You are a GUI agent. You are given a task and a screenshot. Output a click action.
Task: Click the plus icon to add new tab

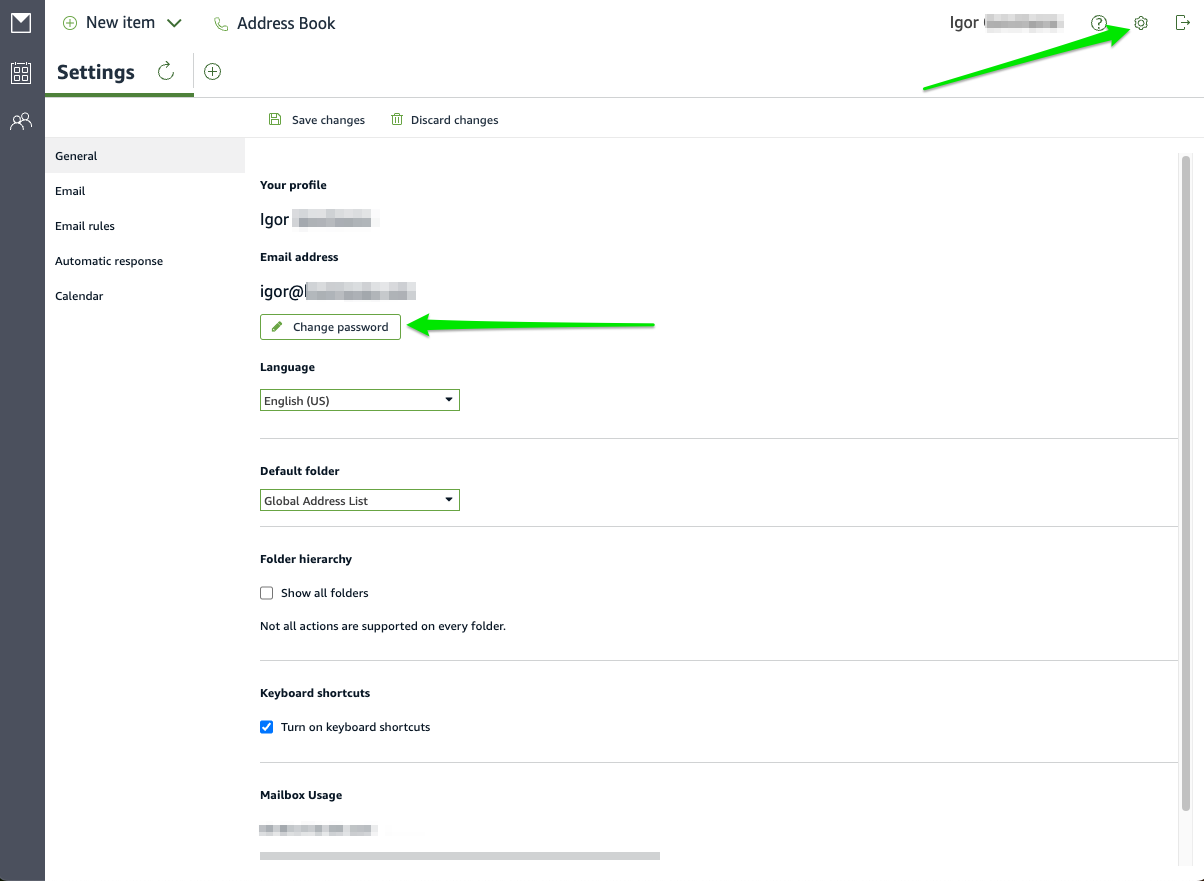[x=212, y=71]
